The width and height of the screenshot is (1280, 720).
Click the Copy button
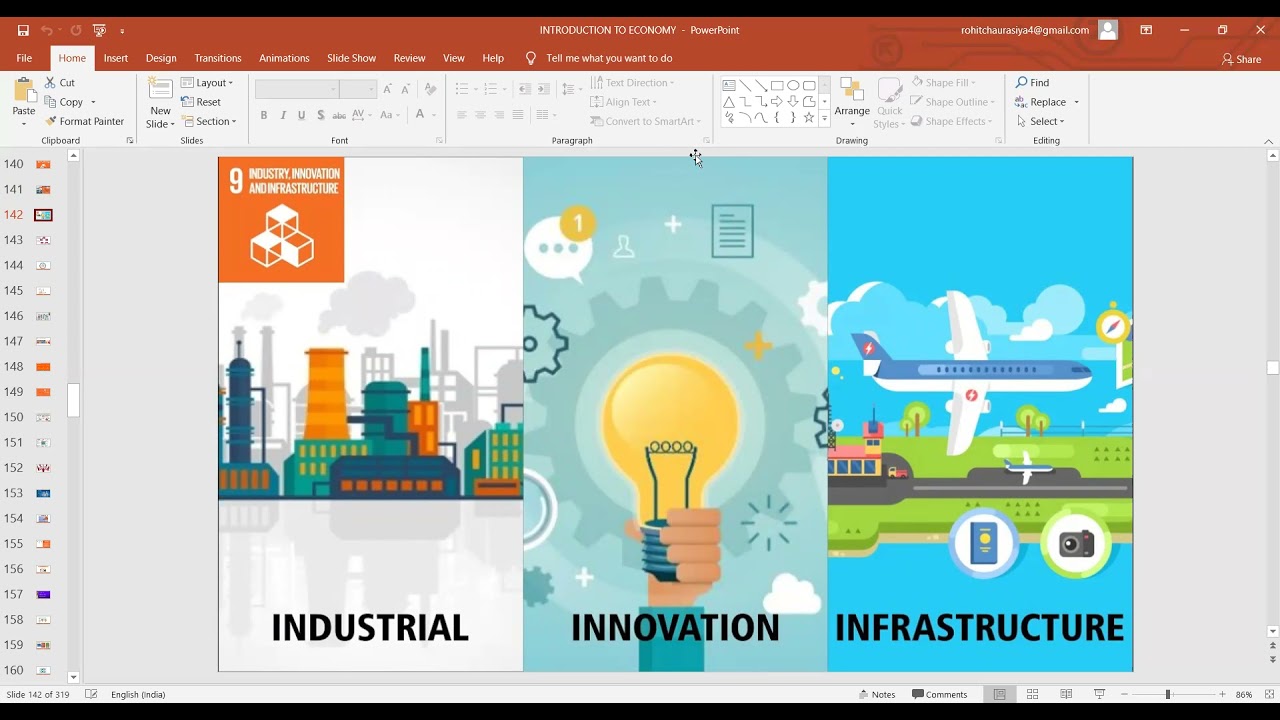(63, 102)
